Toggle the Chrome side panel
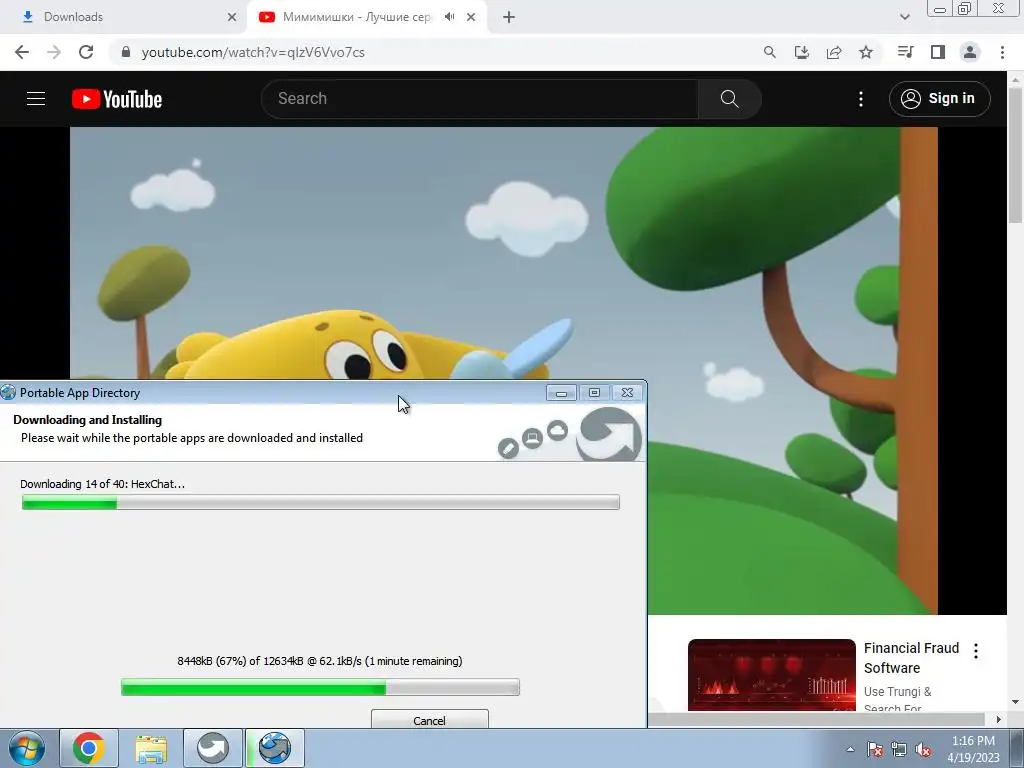The height and width of the screenshot is (768, 1024). point(938,52)
